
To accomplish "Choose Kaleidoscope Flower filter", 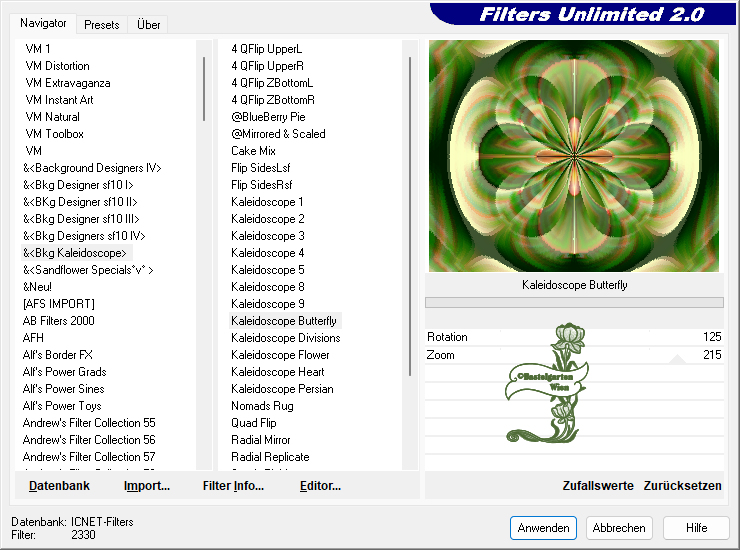I will (x=280, y=355).
